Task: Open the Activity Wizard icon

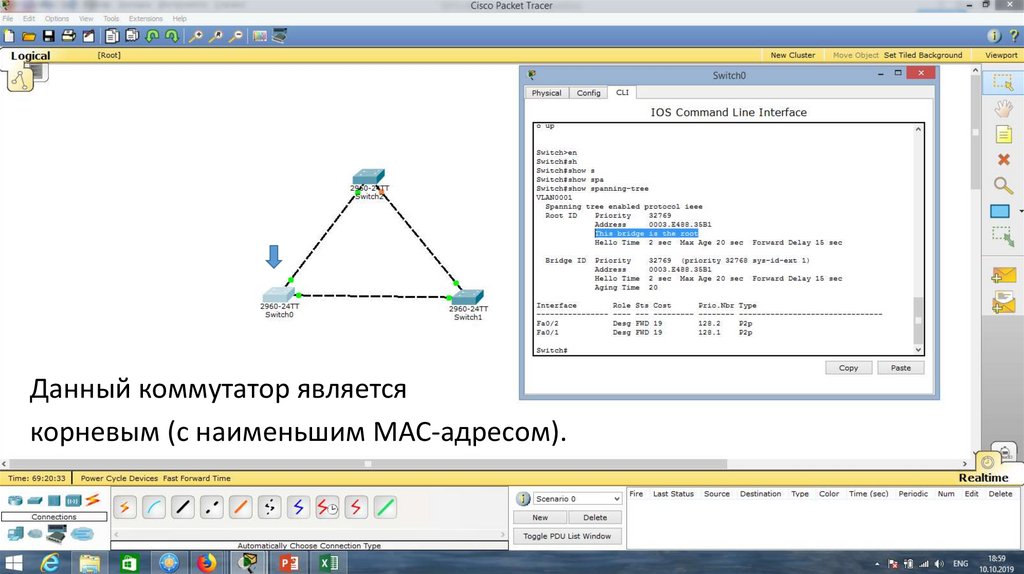Action: [88, 36]
